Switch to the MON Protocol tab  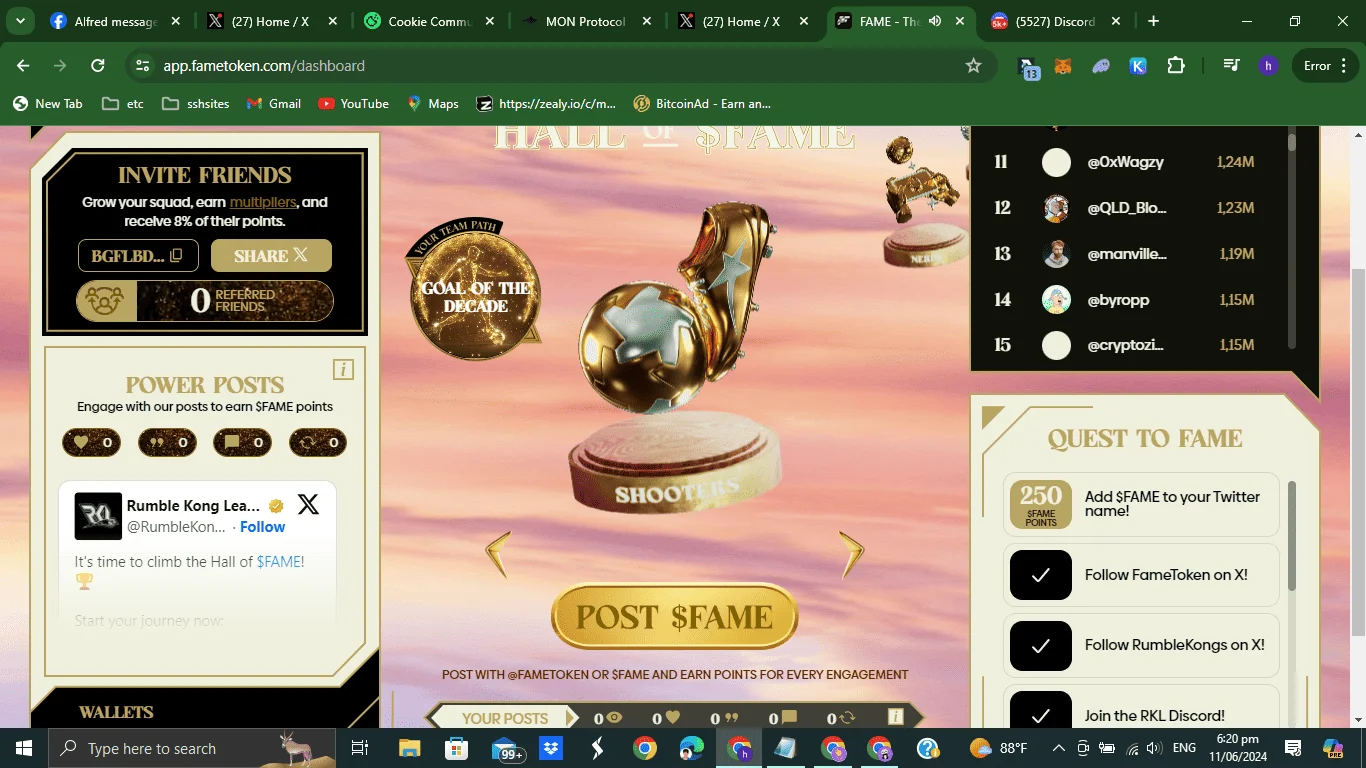(585, 21)
